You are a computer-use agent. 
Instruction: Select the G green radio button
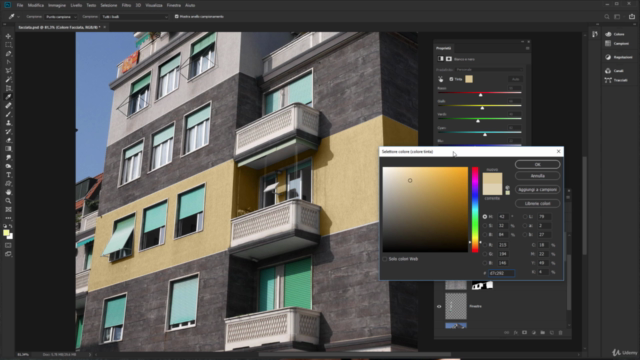[485, 254]
